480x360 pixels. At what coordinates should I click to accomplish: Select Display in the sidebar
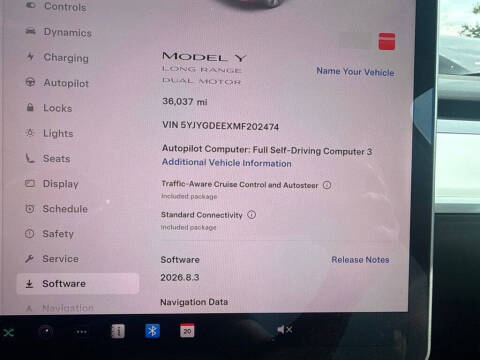[x=52, y=184]
